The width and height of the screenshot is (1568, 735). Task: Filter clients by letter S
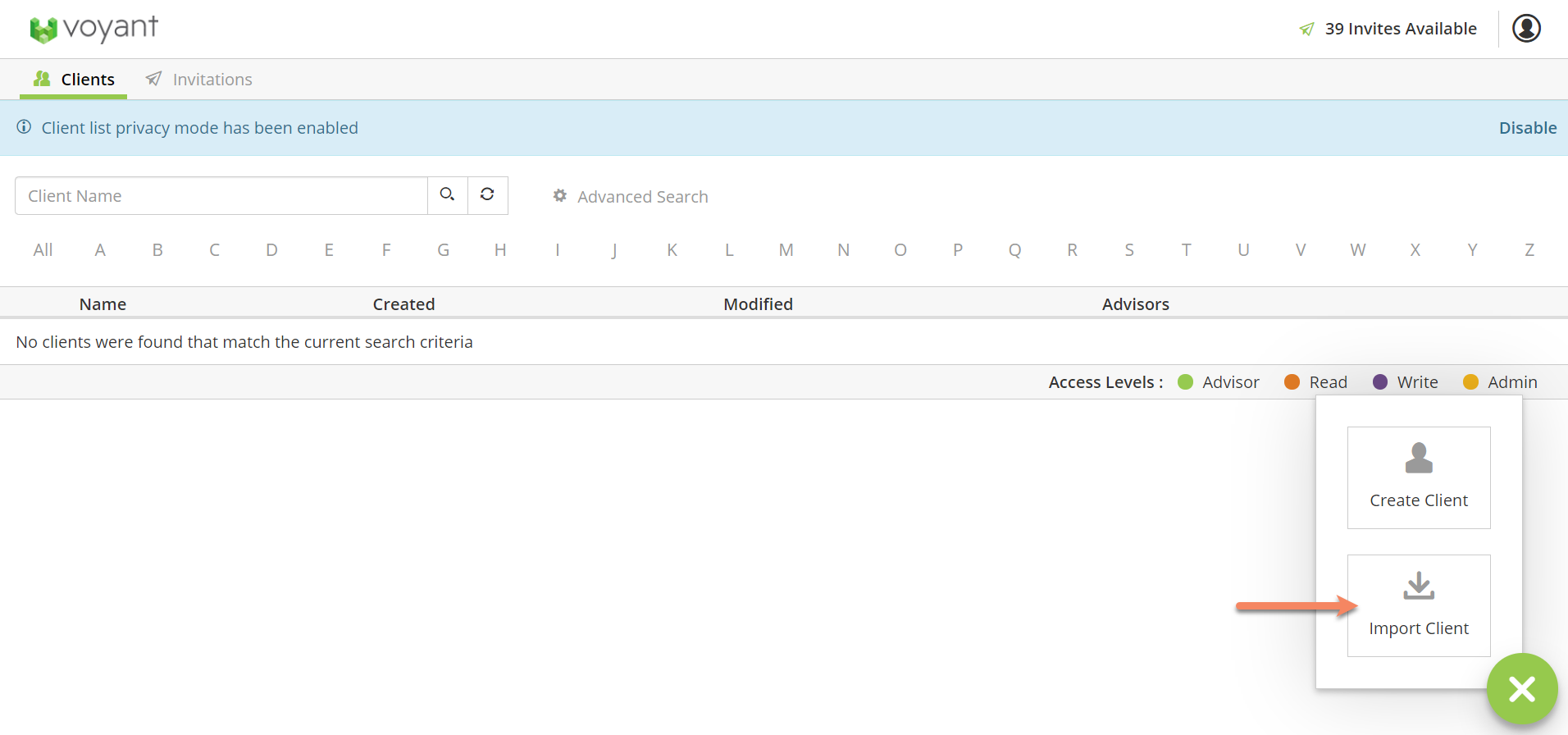[1129, 250]
